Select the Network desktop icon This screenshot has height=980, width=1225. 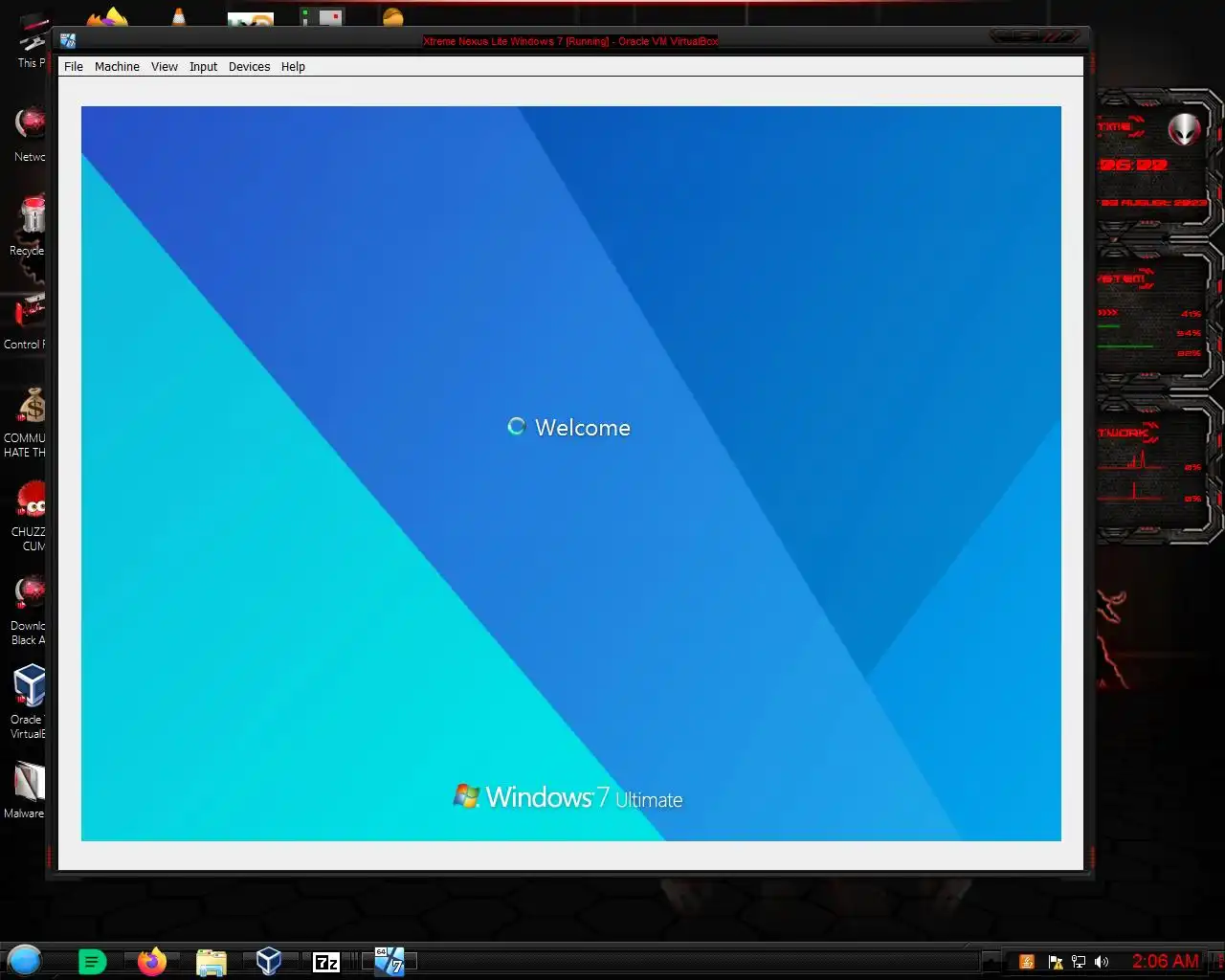tap(31, 134)
